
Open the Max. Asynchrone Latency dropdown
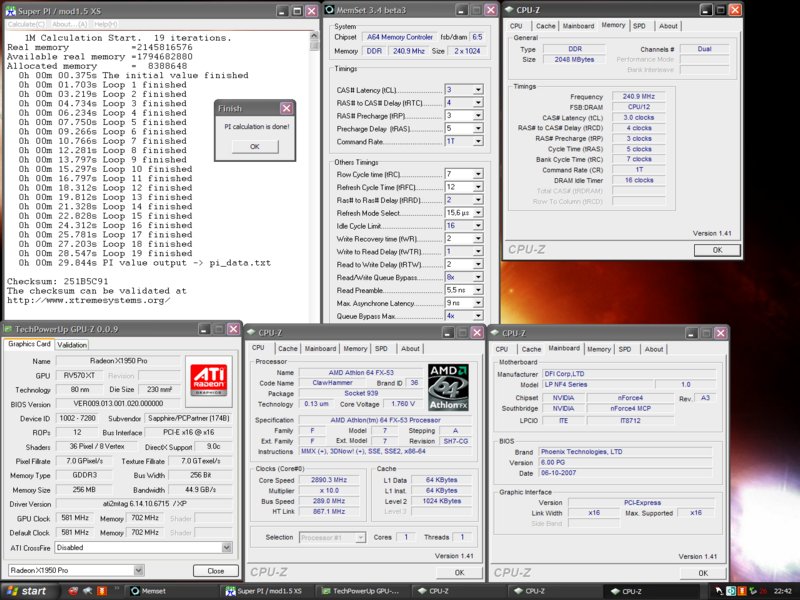[478, 303]
